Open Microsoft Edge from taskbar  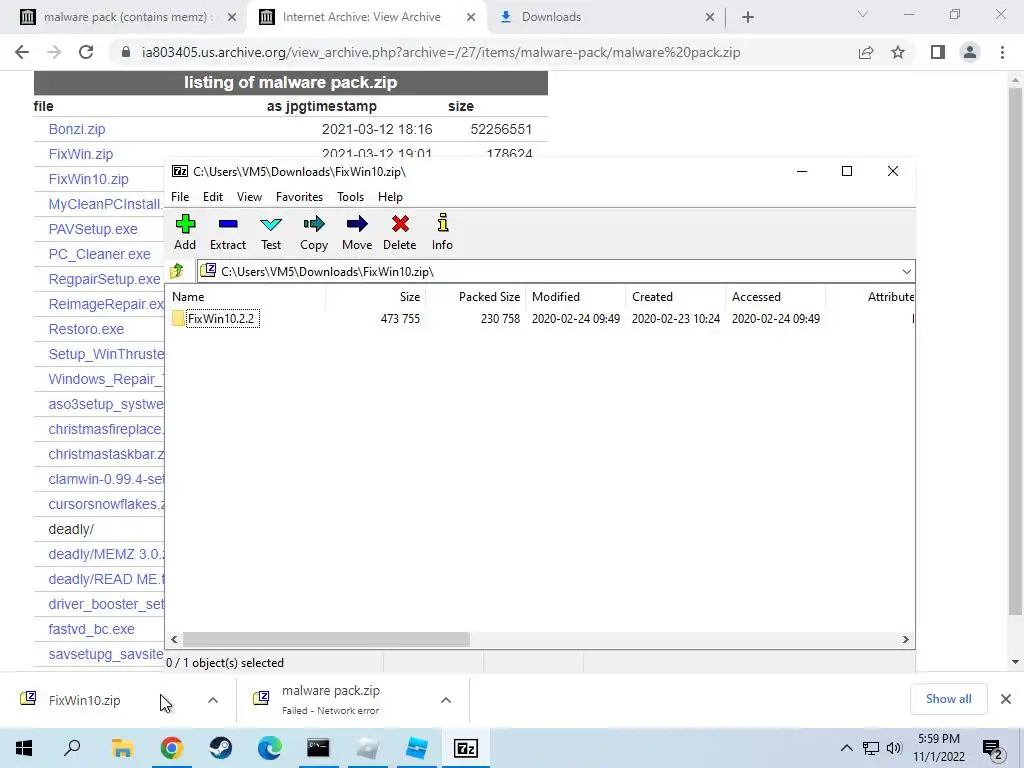coord(269,748)
